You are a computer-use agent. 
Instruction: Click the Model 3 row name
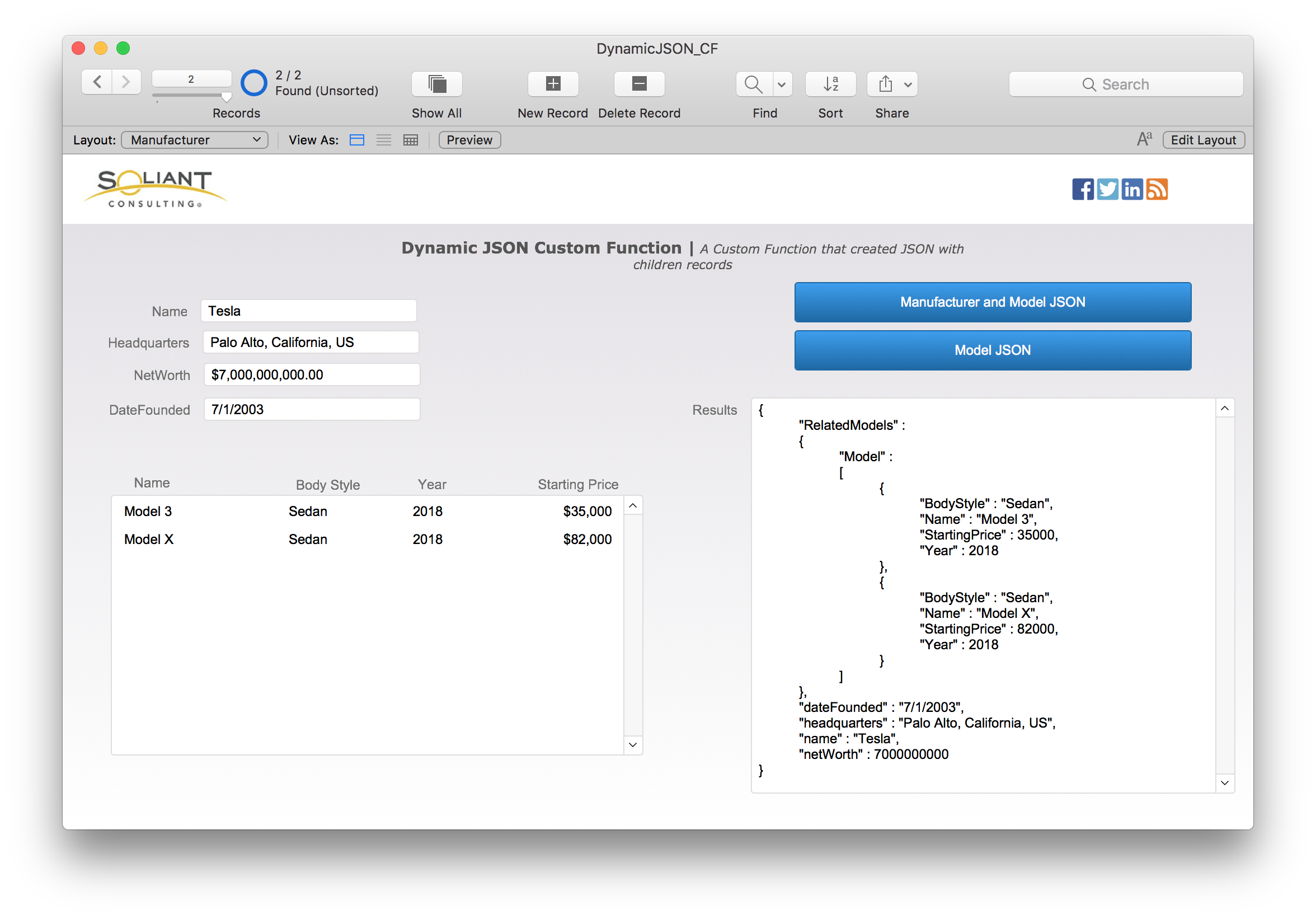(148, 512)
